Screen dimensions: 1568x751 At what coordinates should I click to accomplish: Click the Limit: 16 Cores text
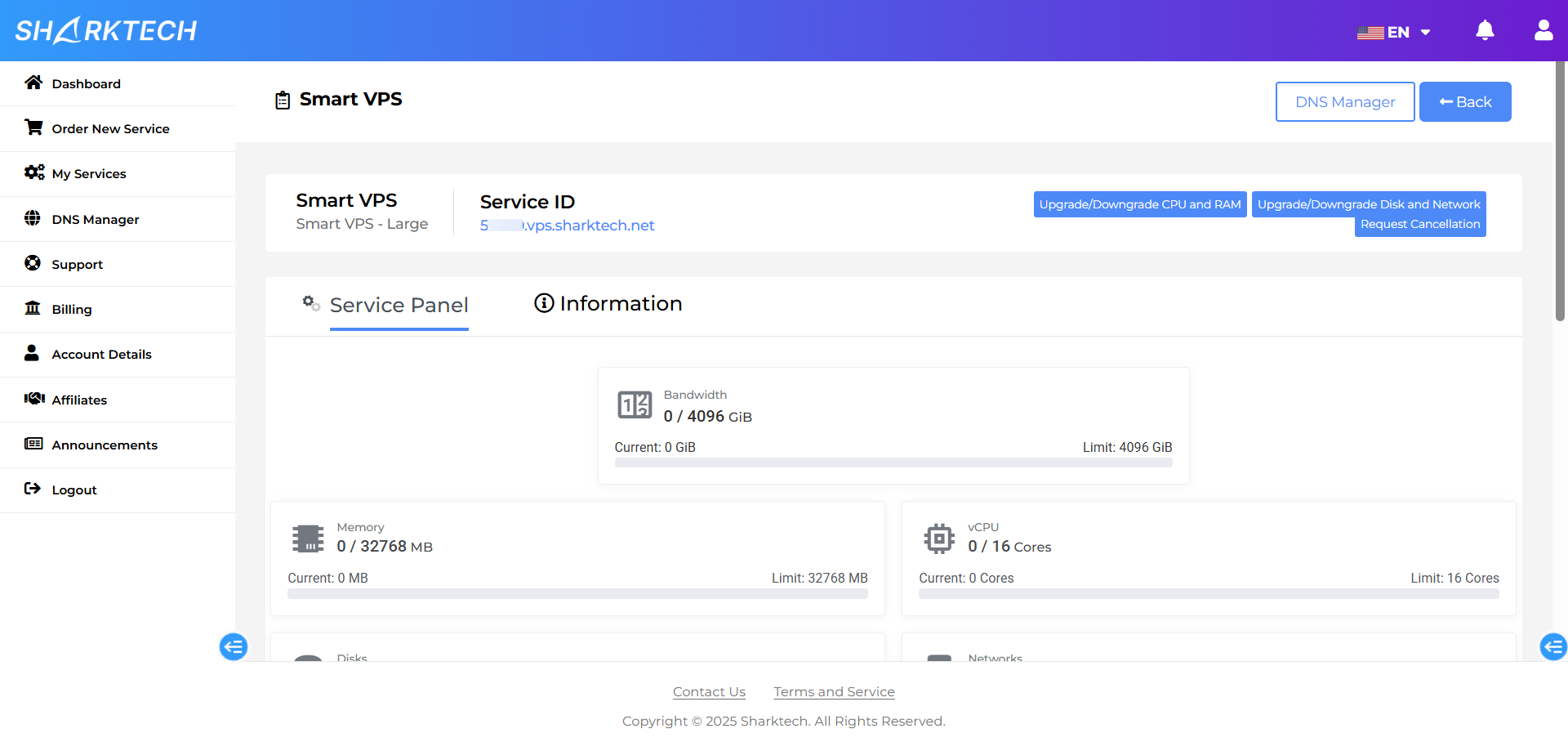point(1454,579)
